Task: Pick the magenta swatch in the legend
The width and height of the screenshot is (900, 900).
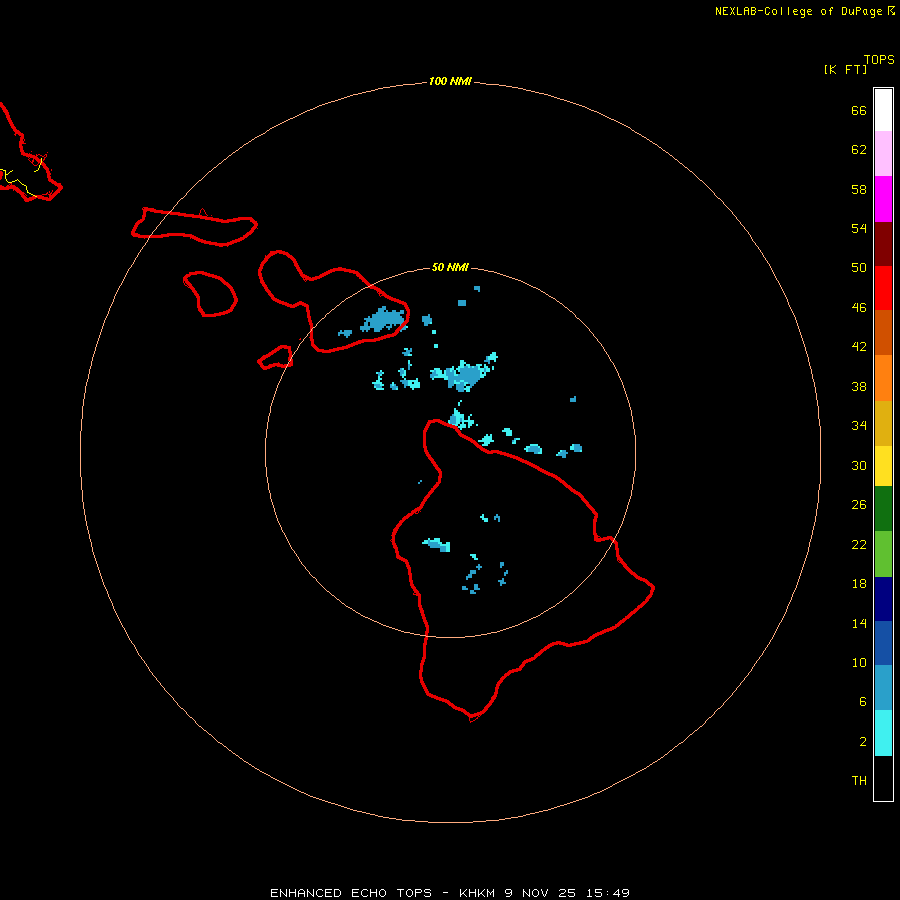Action: tap(883, 199)
